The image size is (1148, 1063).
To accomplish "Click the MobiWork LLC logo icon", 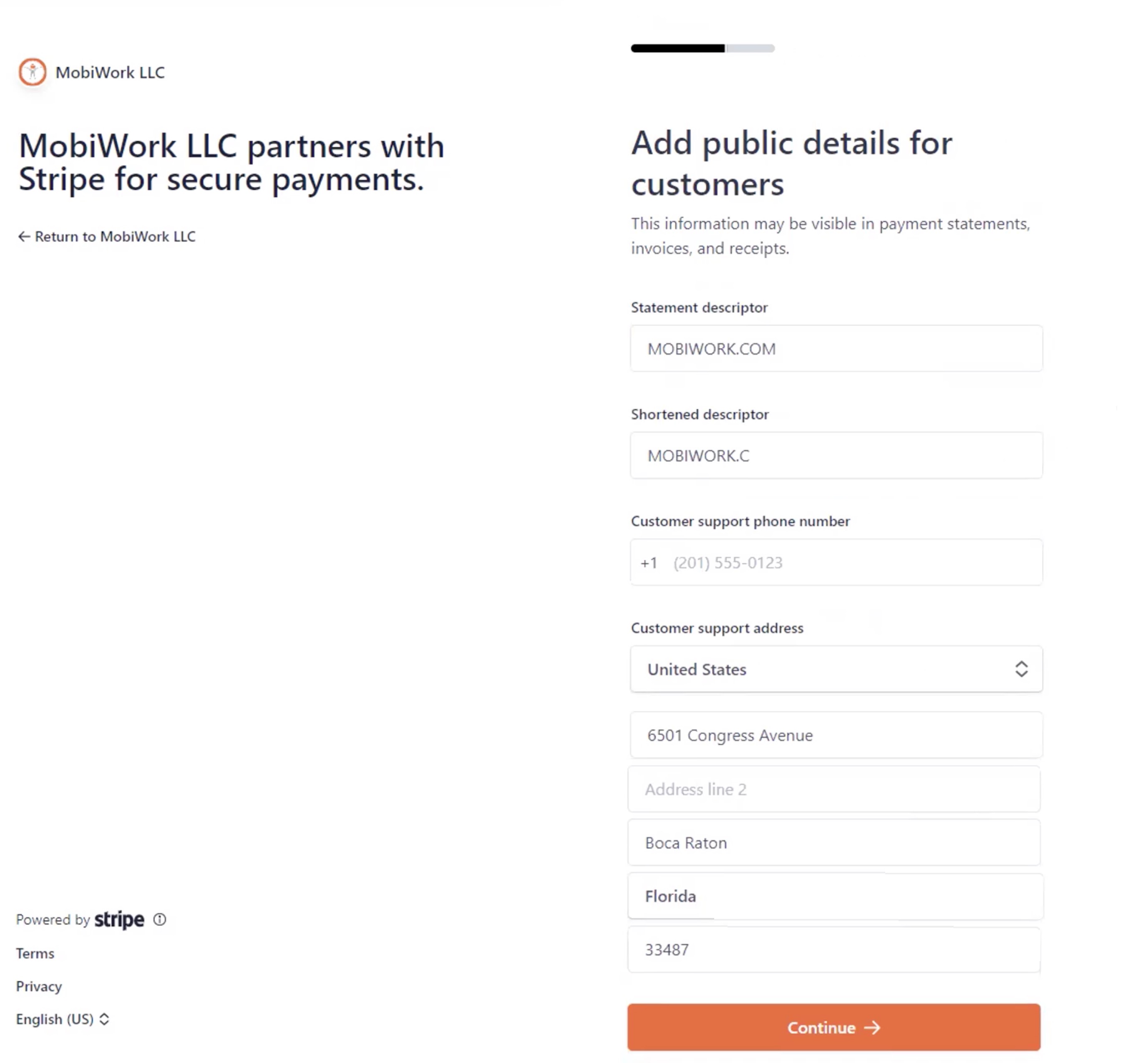I will (x=32, y=72).
